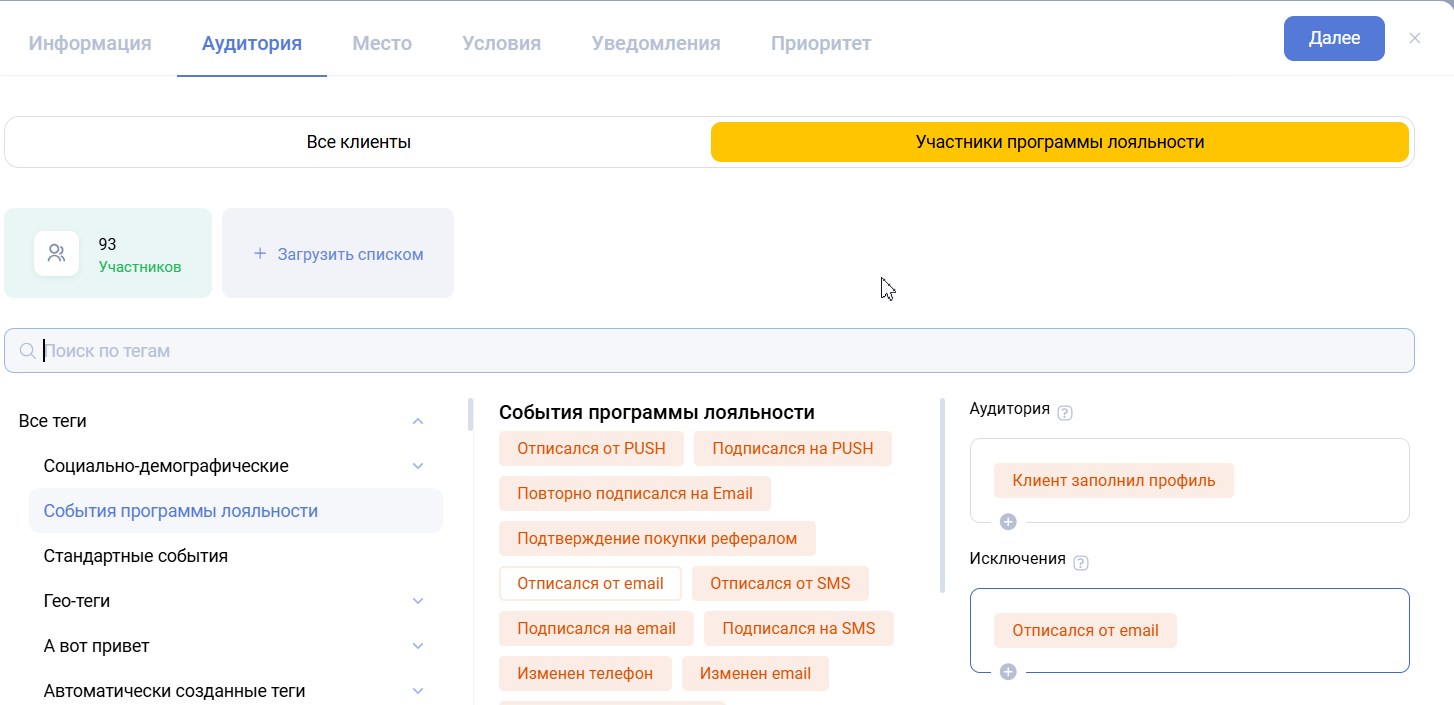Click plus icon under Исключения box

pyautogui.click(x=1008, y=672)
